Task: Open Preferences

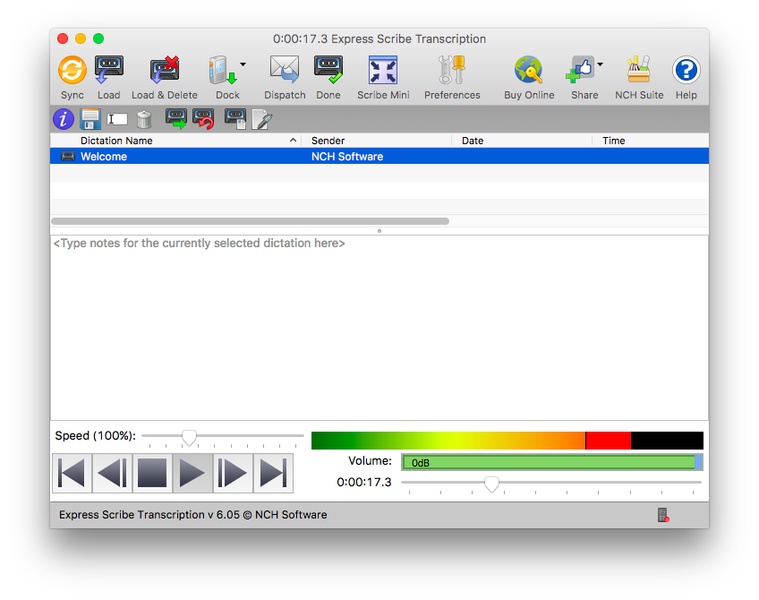Action: 452,70
